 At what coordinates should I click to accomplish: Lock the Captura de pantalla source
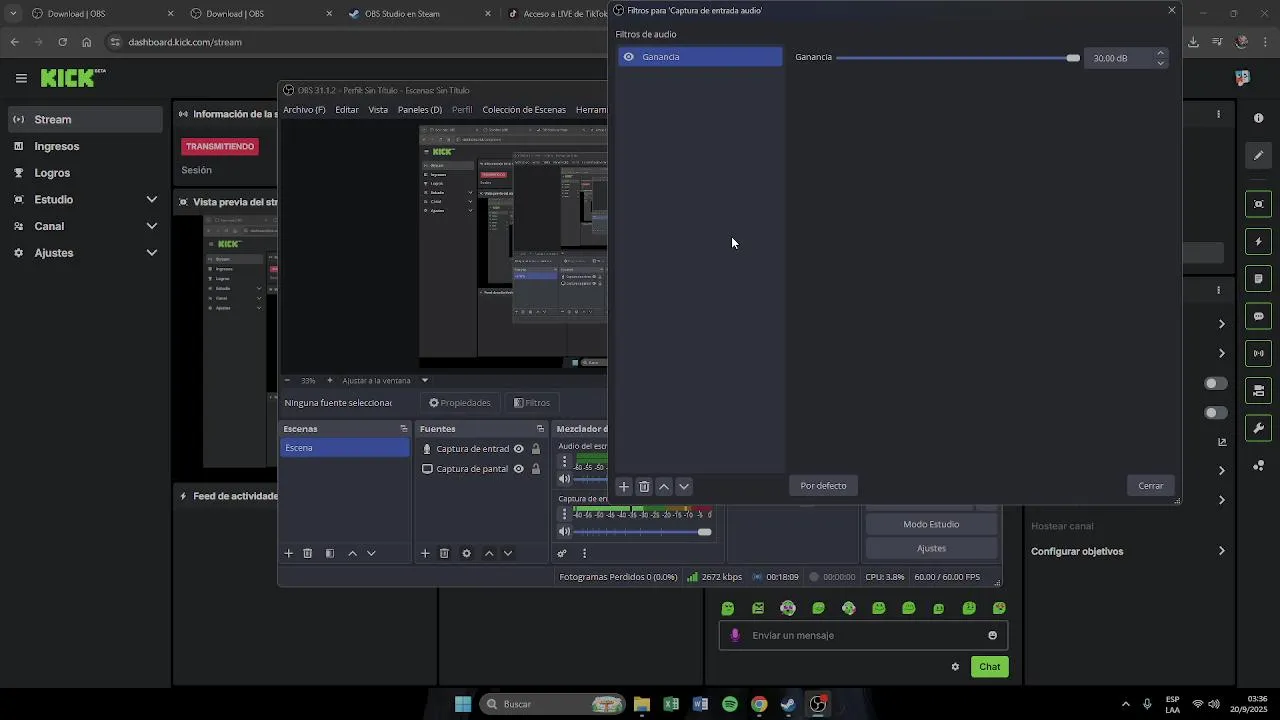(x=536, y=469)
